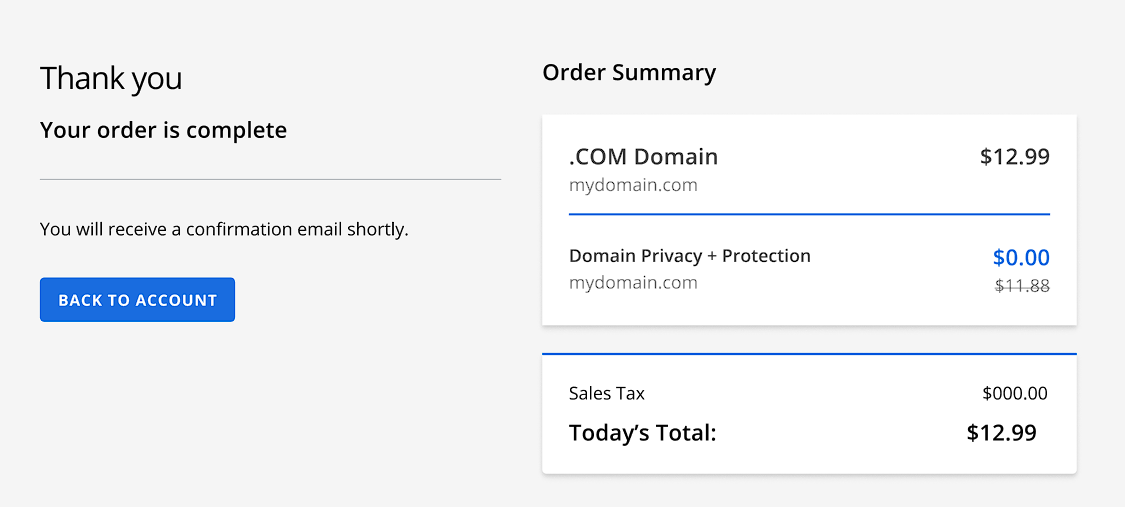Viewport: 1125px width, 507px height.
Task: Click mydomain.com under Domain Privacy + Protection
Action: coord(633,282)
